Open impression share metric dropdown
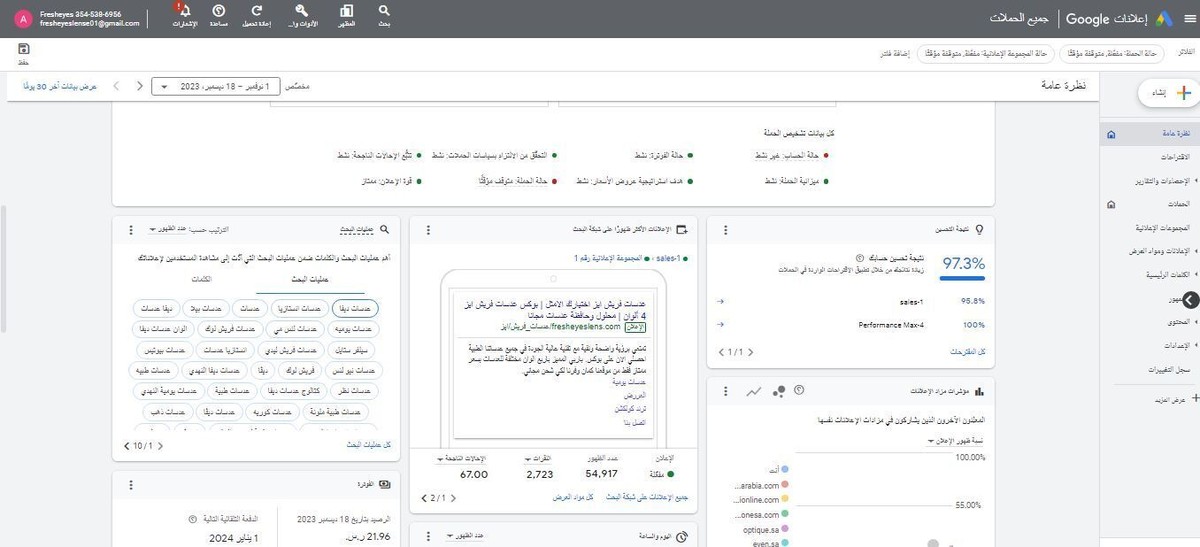Viewport: 1200px width, 547px height. pyautogui.click(x=955, y=440)
